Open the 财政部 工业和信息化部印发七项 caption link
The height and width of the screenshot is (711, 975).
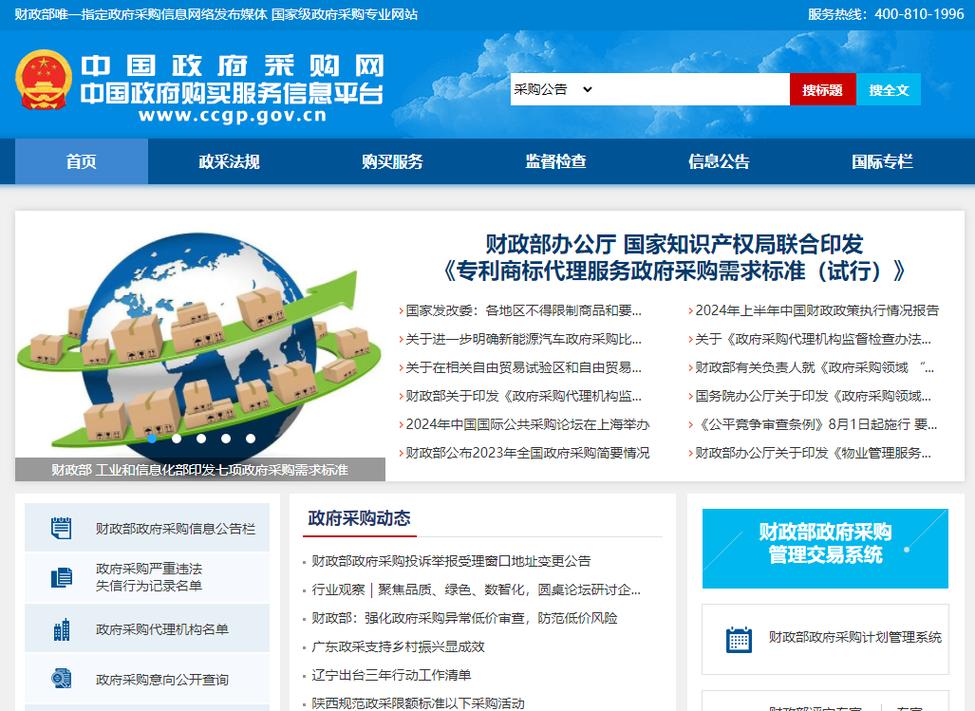pyautogui.click(x=200, y=470)
